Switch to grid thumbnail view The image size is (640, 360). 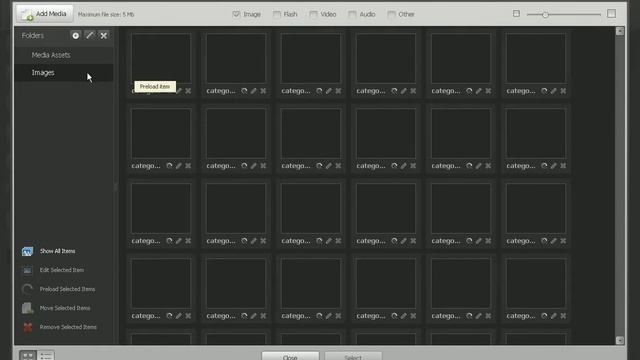click(x=28, y=356)
